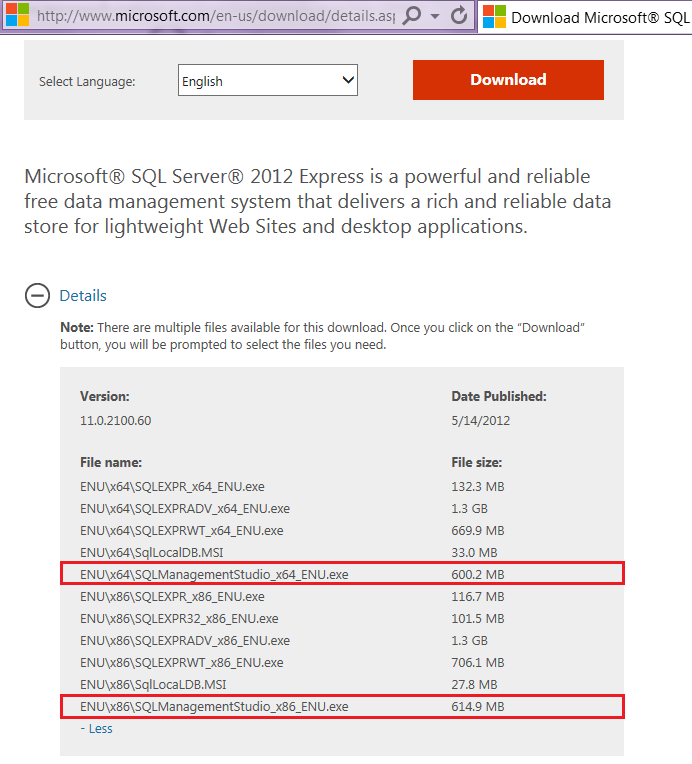Click the ENU\x86\SQLEXPRWT_x86_ENU.exe file name

tap(181, 662)
